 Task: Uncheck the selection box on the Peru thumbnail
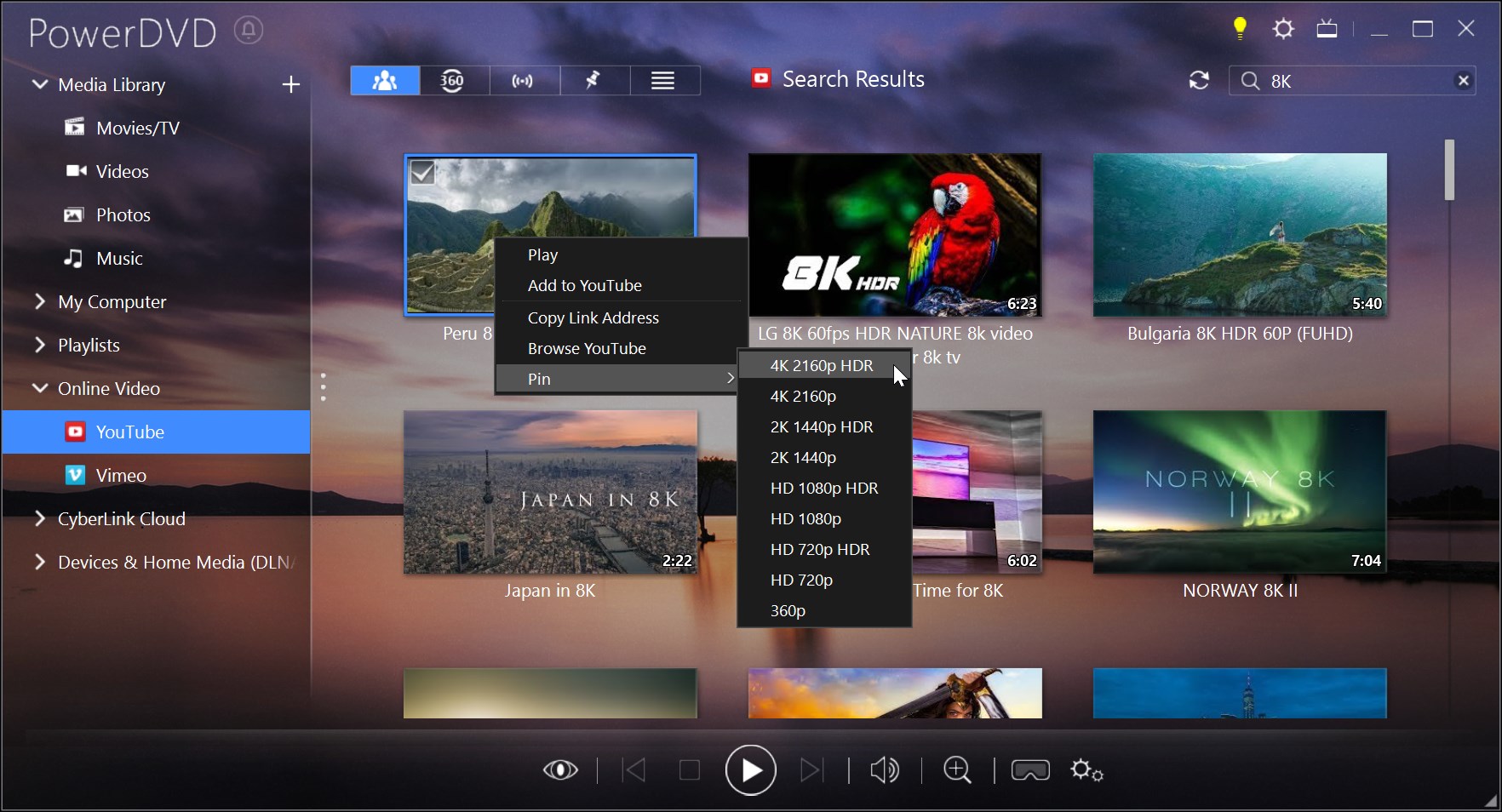(x=424, y=172)
